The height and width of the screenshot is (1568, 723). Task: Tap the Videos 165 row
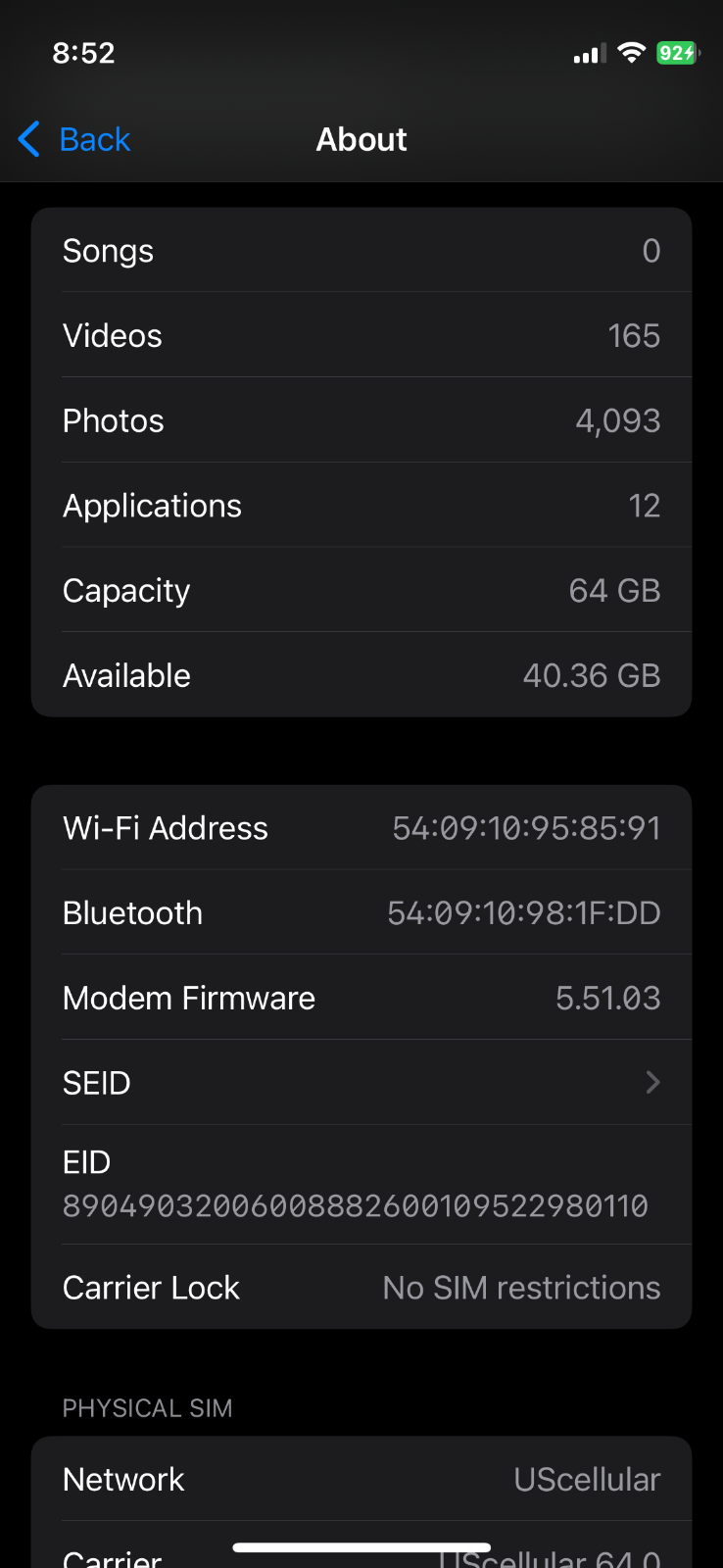click(x=361, y=335)
